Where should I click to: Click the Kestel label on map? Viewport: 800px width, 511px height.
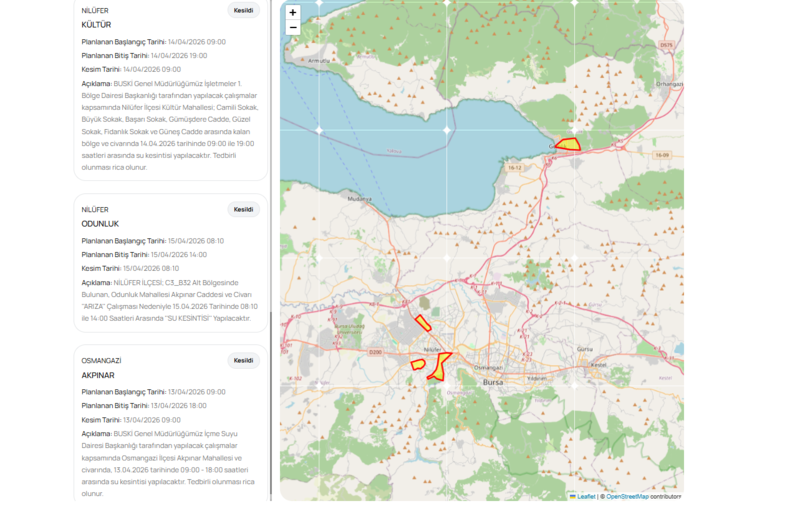tap(598, 365)
